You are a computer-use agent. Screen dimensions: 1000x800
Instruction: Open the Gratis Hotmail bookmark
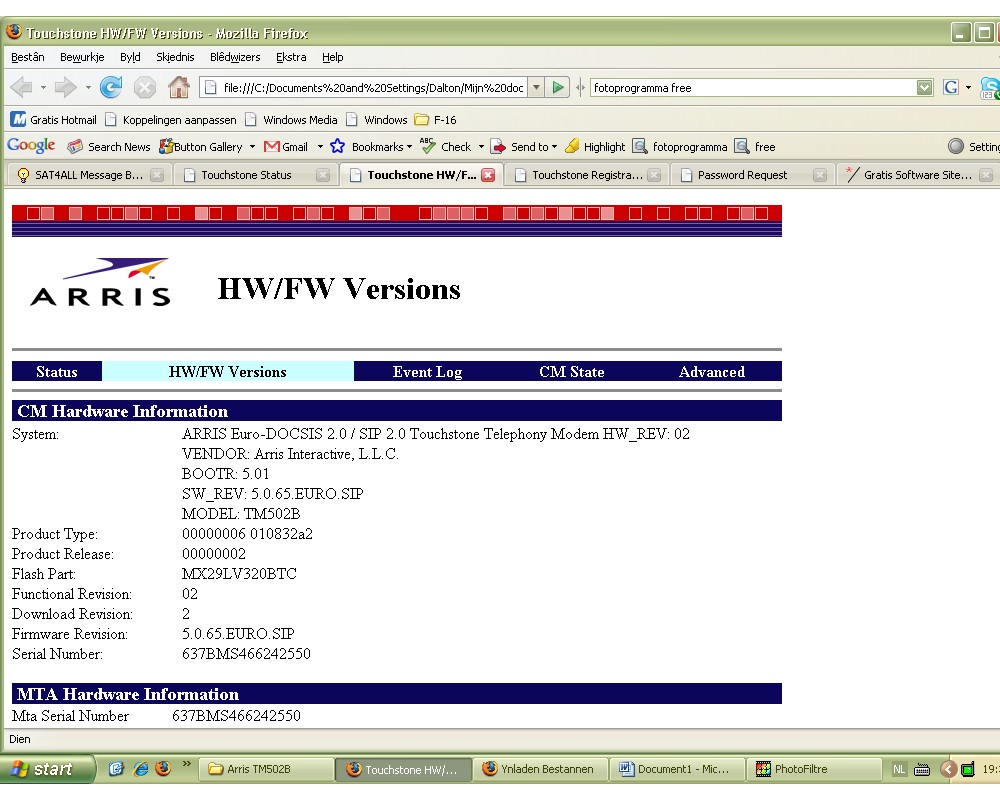click(54, 119)
